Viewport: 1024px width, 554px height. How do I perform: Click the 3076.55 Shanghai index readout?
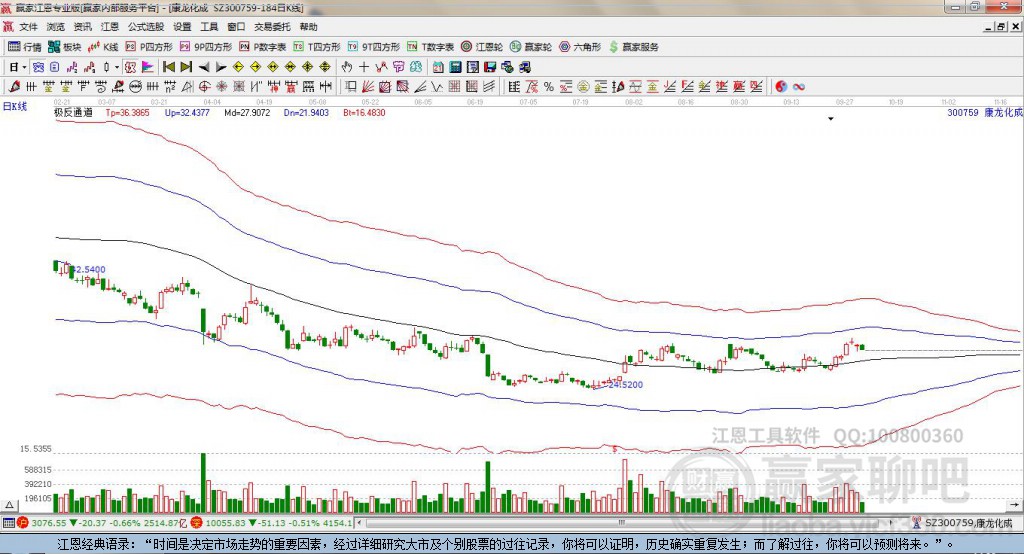pyautogui.click(x=48, y=523)
